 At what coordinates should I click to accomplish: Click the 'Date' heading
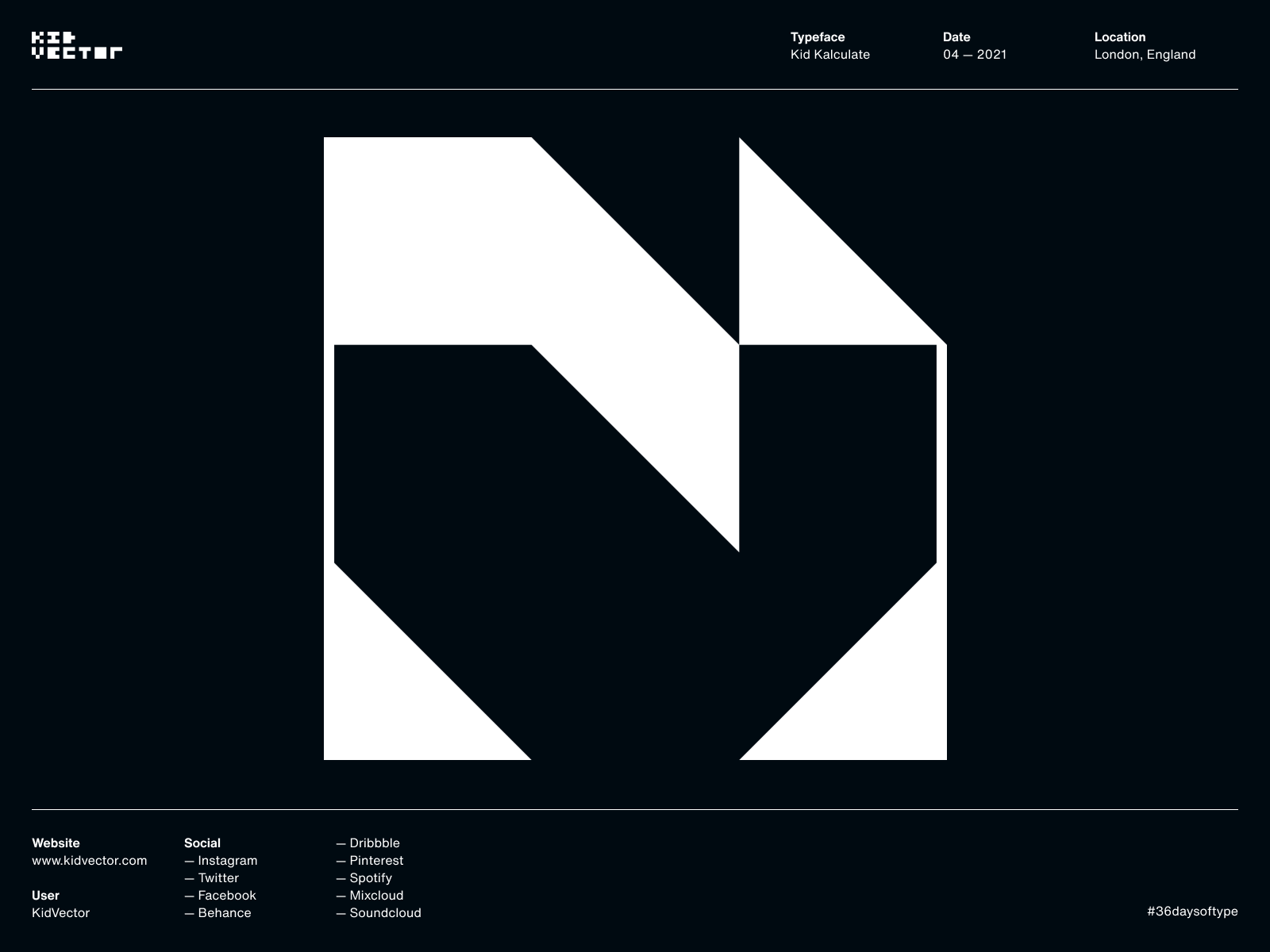(x=956, y=37)
